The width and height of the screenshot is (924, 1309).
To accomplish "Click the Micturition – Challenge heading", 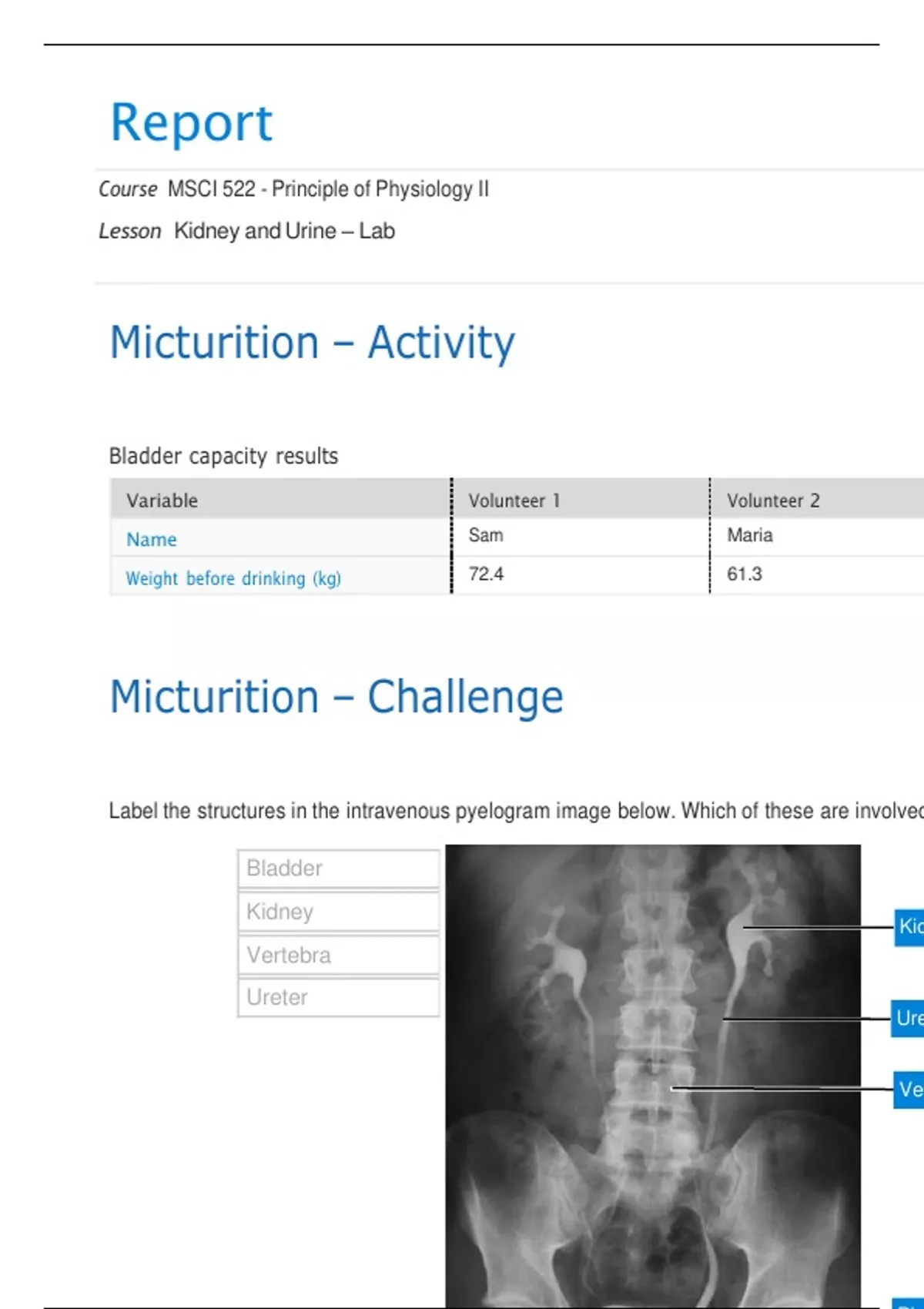I will coord(336,697).
